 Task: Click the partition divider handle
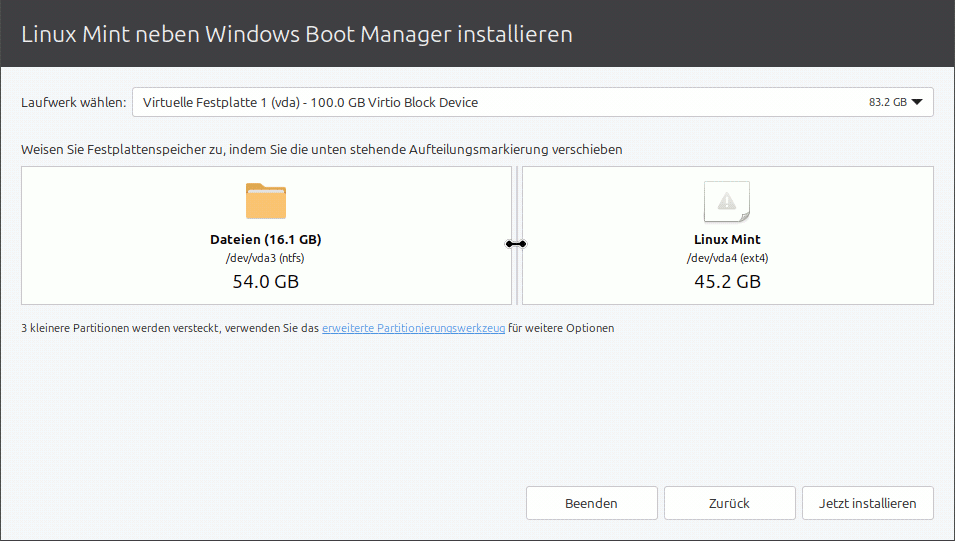click(x=516, y=244)
